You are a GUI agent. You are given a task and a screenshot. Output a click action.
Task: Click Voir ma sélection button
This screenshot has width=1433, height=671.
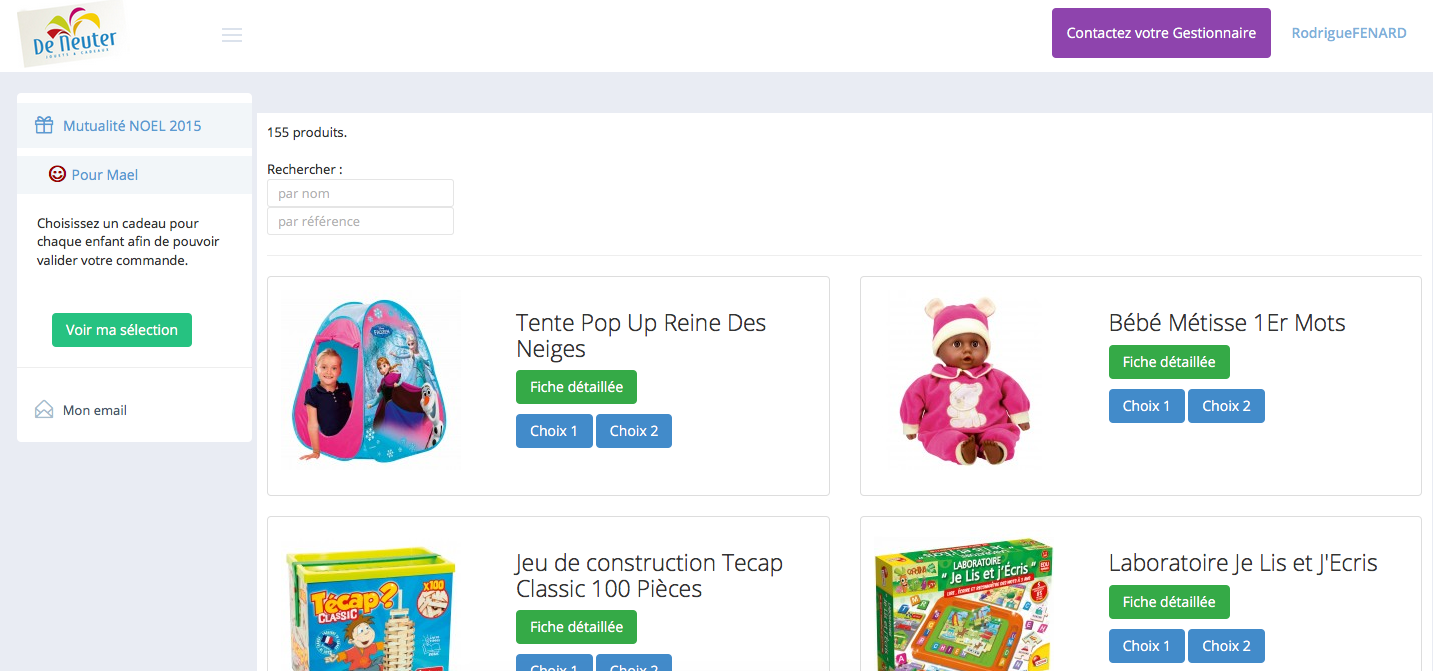coord(122,330)
